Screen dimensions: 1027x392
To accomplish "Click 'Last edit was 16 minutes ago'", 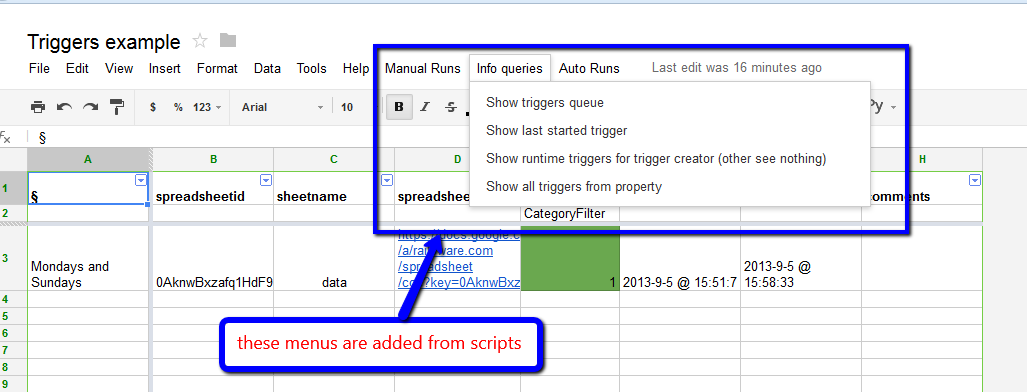I will 736,68.
